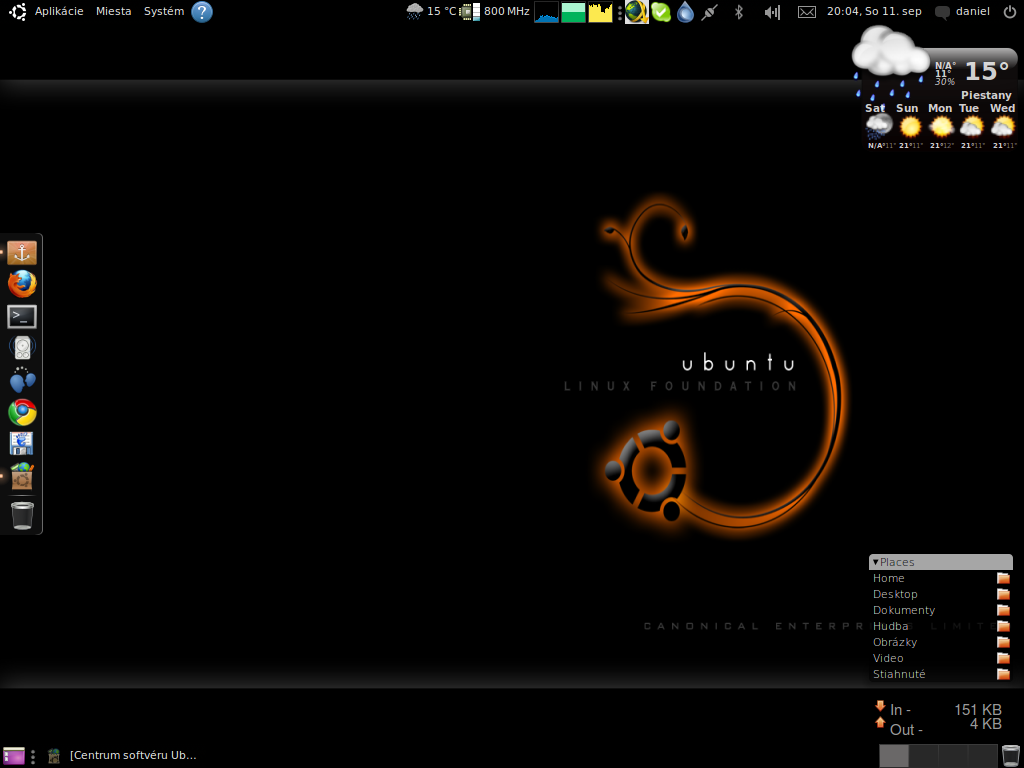Open the blue system monitor graph
This screenshot has height=768, width=1024.
[x=547, y=12]
